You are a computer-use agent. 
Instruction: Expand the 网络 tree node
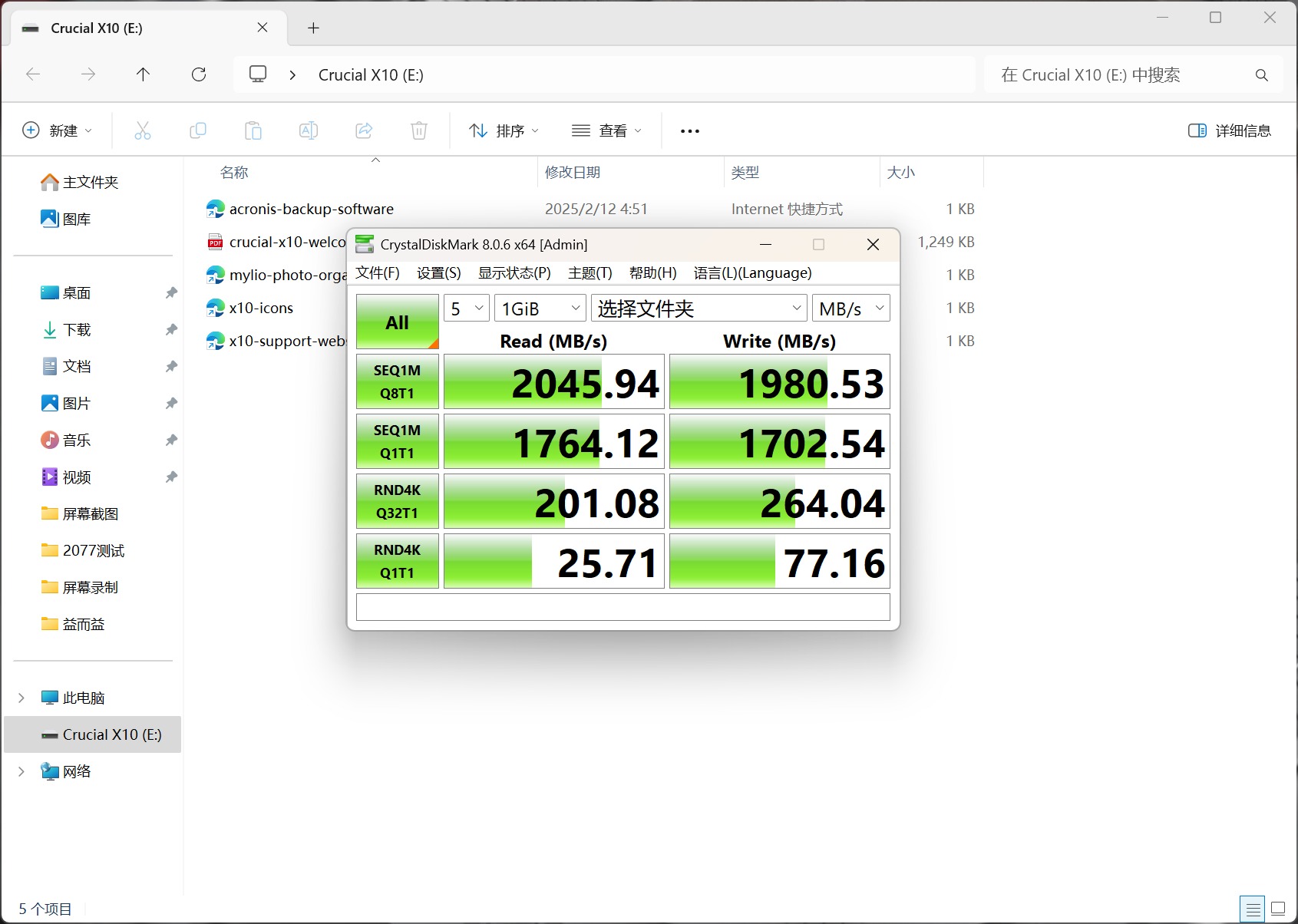click(21, 771)
